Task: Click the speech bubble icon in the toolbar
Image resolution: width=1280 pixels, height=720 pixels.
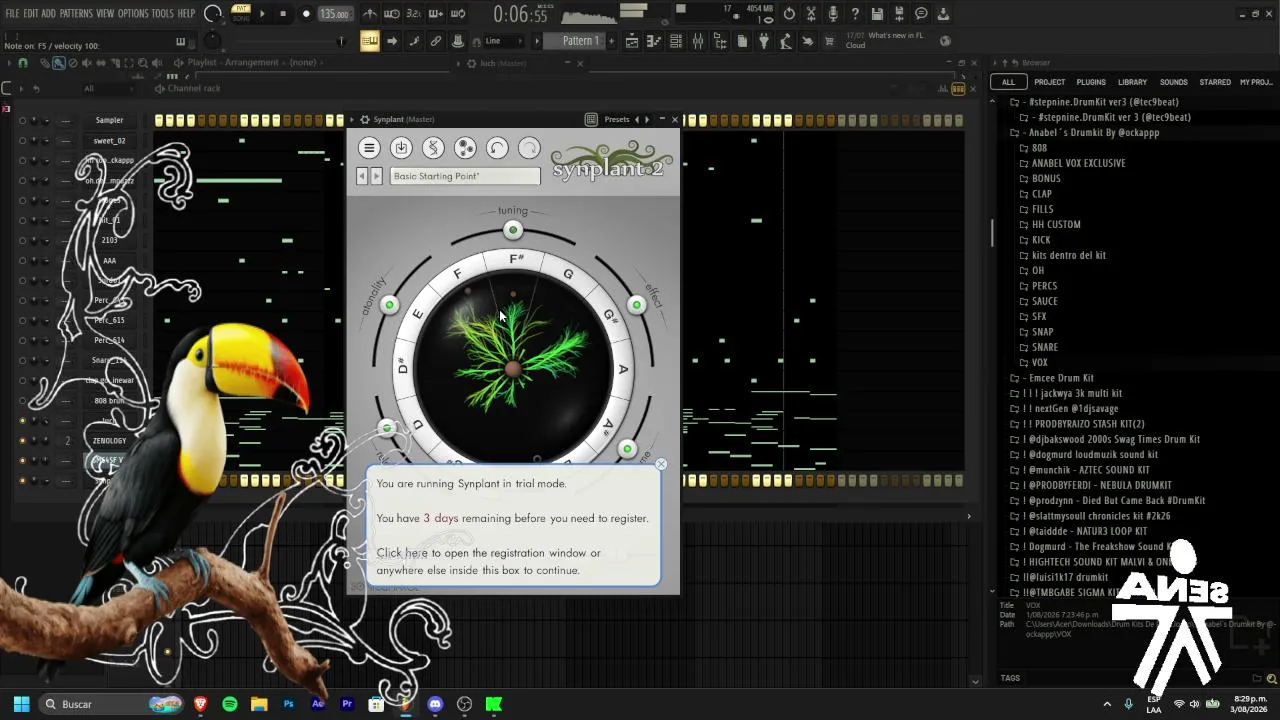Action: click(921, 14)
